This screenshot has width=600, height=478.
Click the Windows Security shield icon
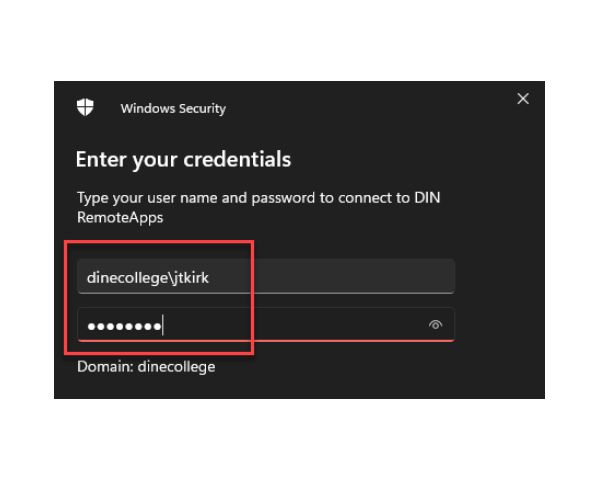coord(85,107)
